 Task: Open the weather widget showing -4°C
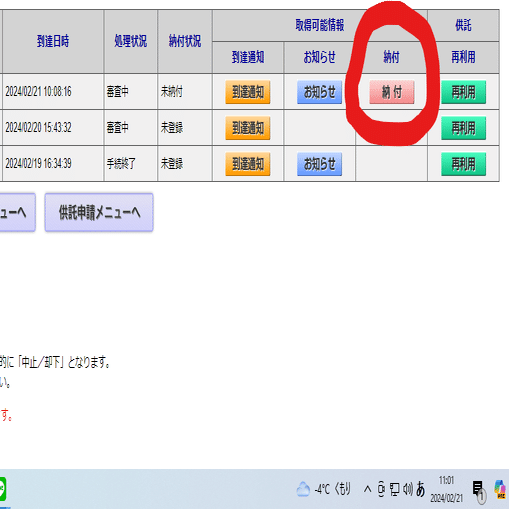pos(323,489)
